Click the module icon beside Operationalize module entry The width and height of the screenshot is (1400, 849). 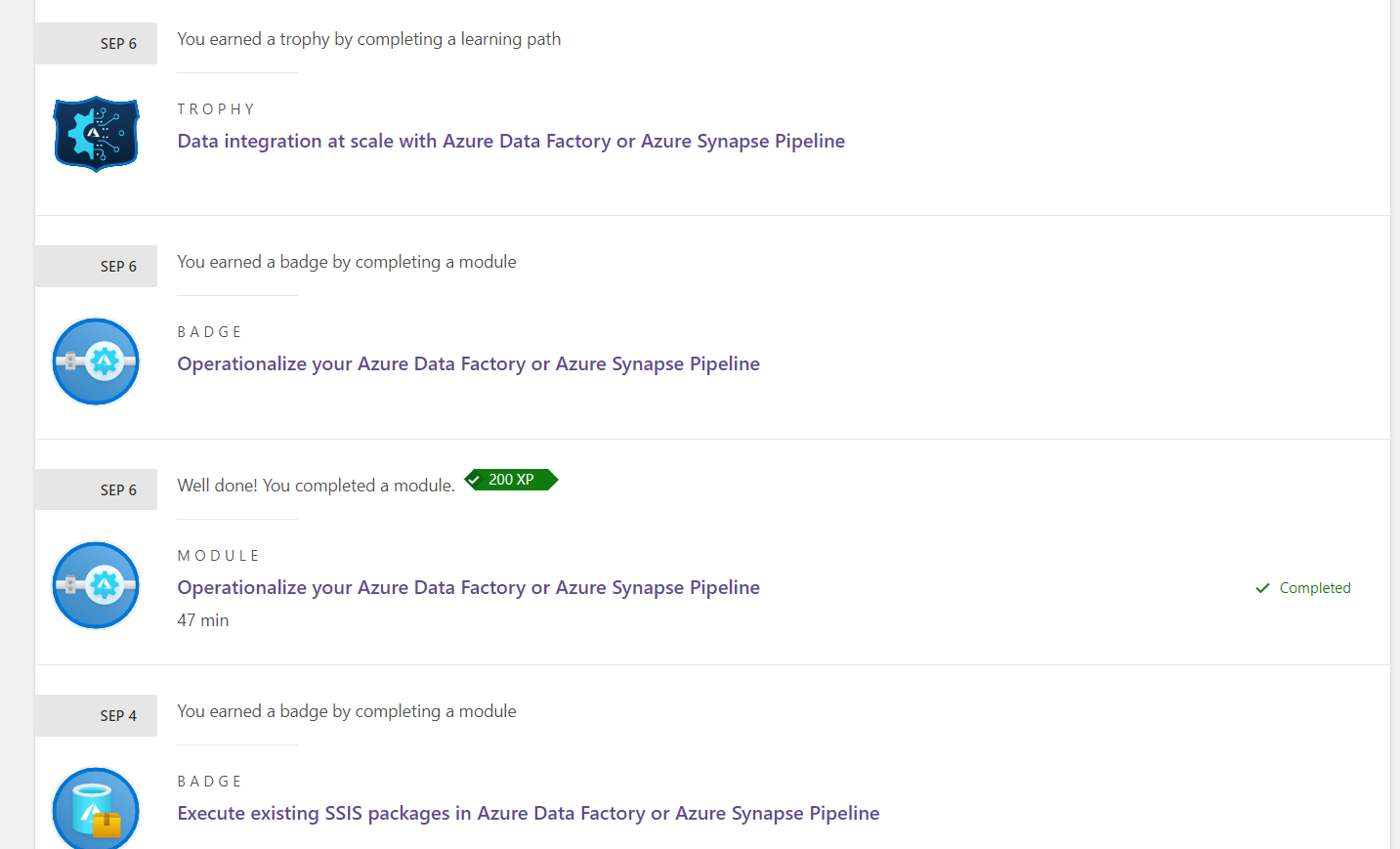[x=95, y=585]
